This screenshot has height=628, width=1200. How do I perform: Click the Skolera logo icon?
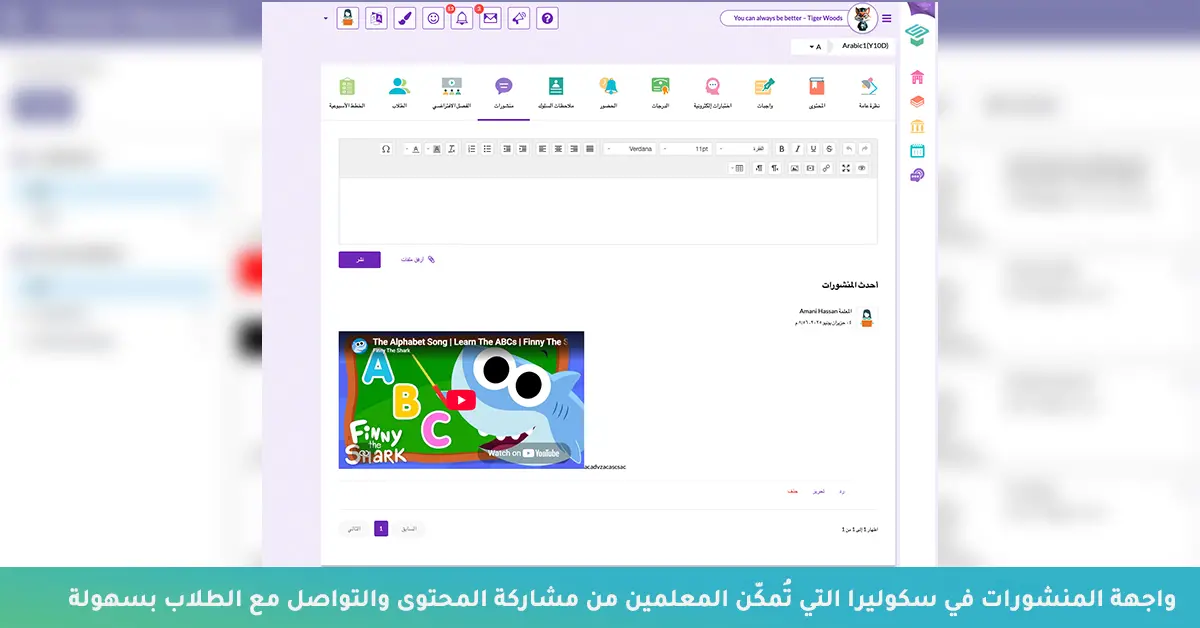917,35
